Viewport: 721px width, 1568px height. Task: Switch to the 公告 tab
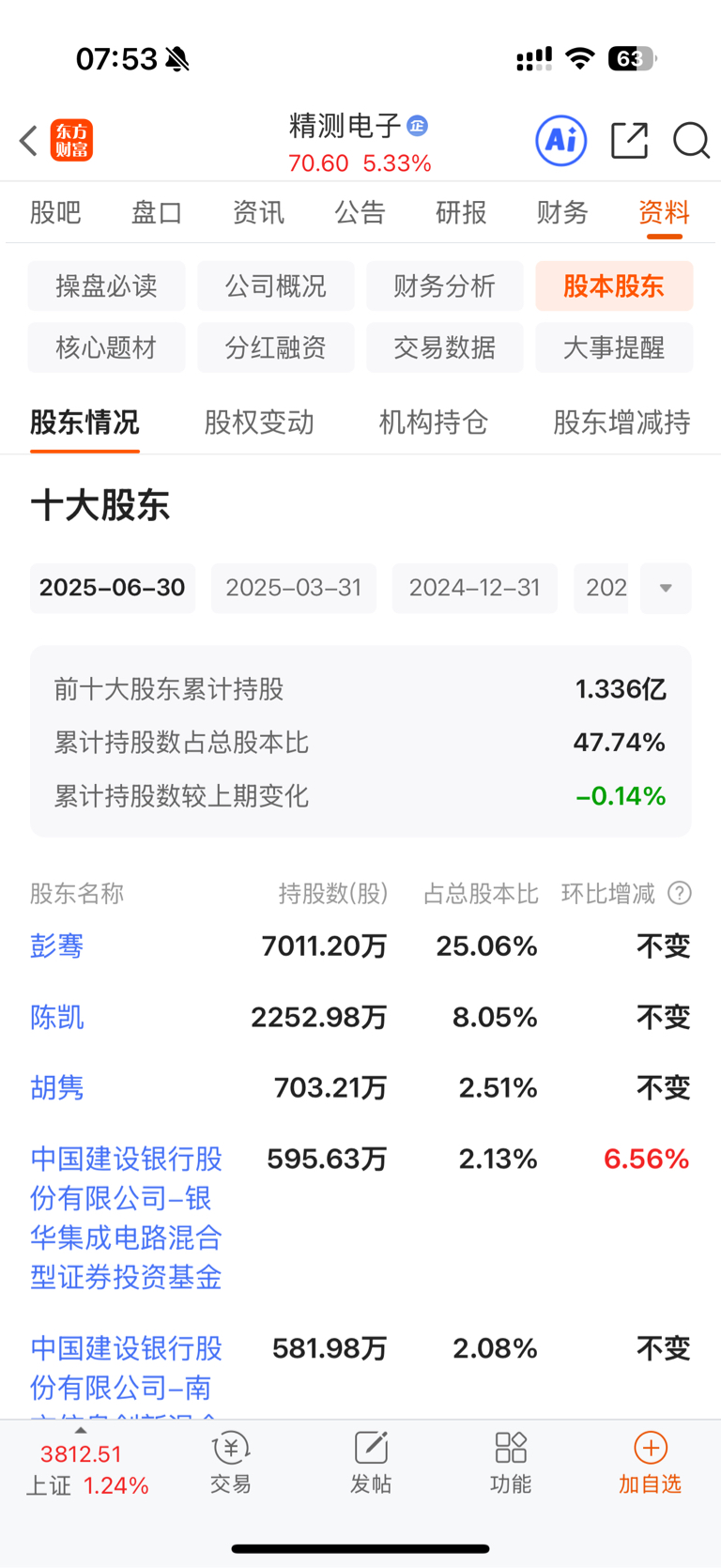pyautogui.click(x=360, y=212)
